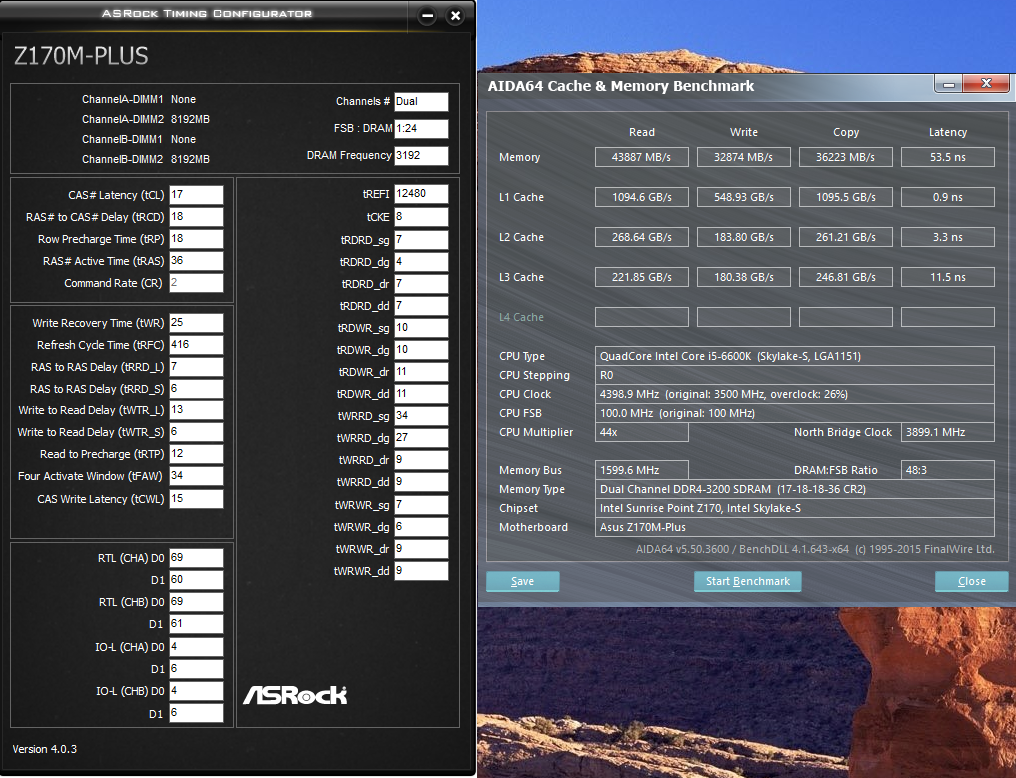Select the tWRWR_dd value field
Viewport: 1016px width, 778px height.
pos(421,571)
